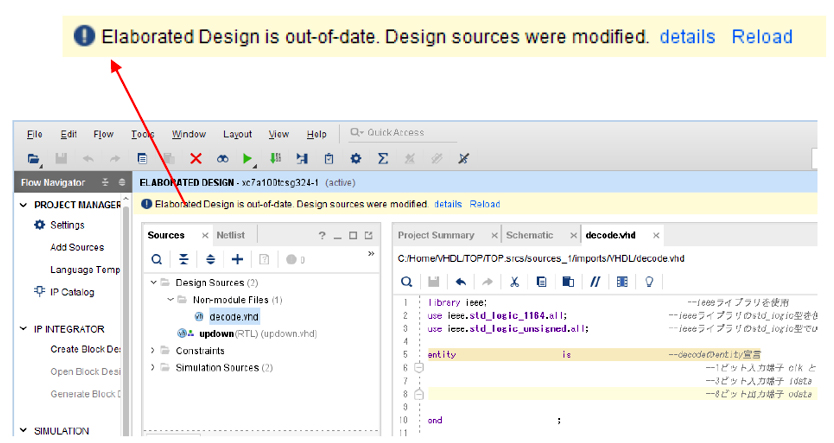Open the Flow menu
The height and width of the screenshot is (443, 834).
(x=103, y=134)
